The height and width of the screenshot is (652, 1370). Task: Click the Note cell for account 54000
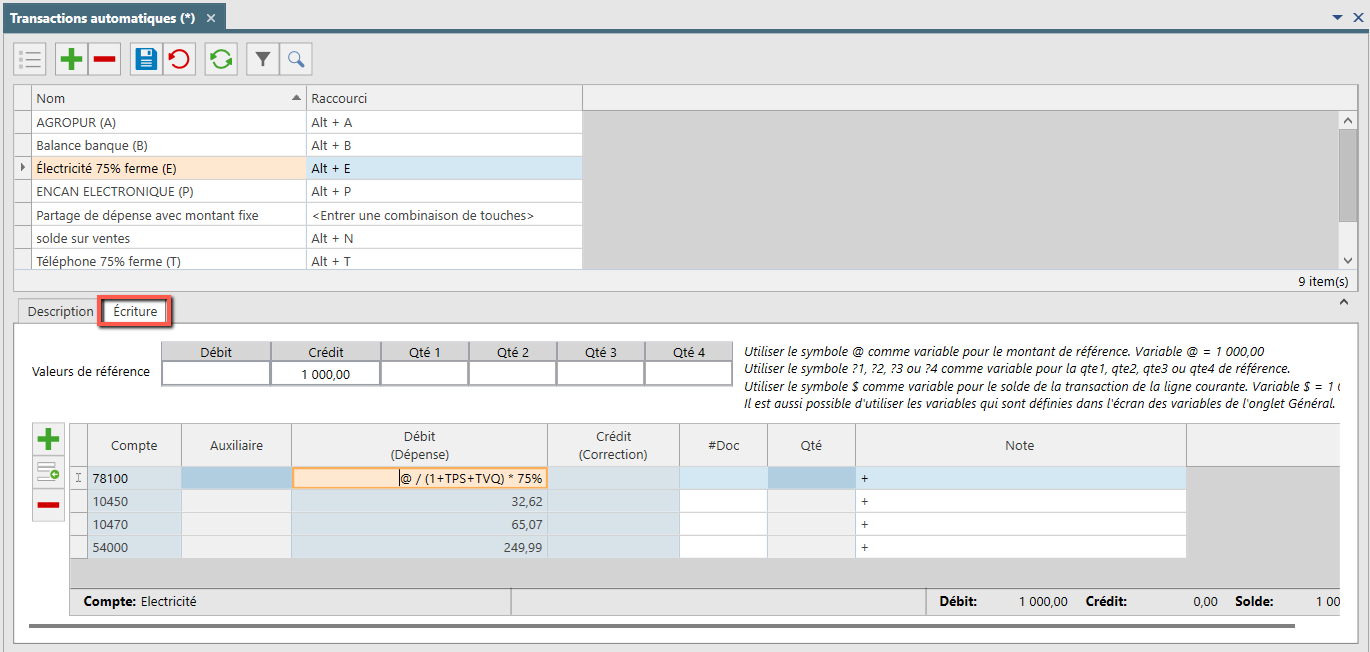click(1021, 547)
